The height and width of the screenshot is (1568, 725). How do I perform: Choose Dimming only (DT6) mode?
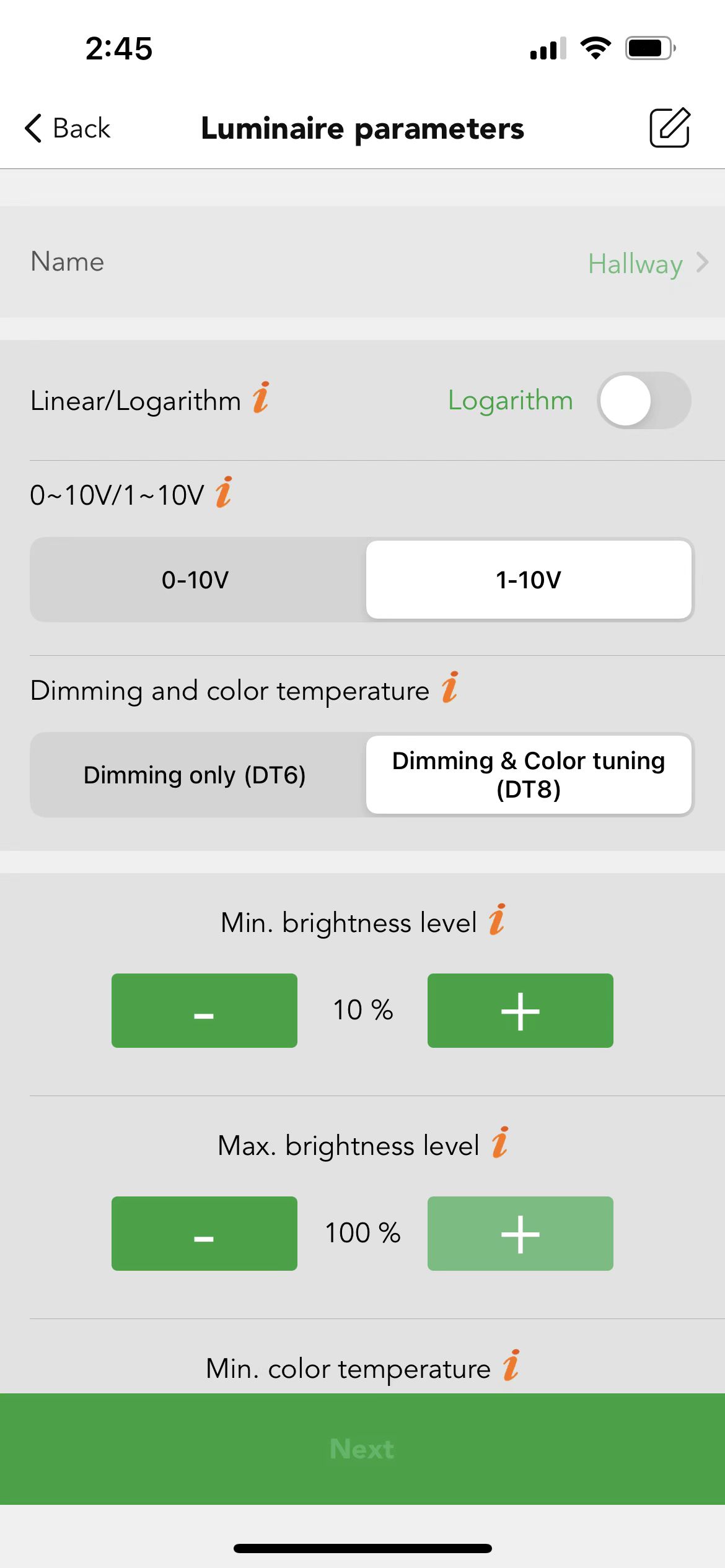point(196,775)
